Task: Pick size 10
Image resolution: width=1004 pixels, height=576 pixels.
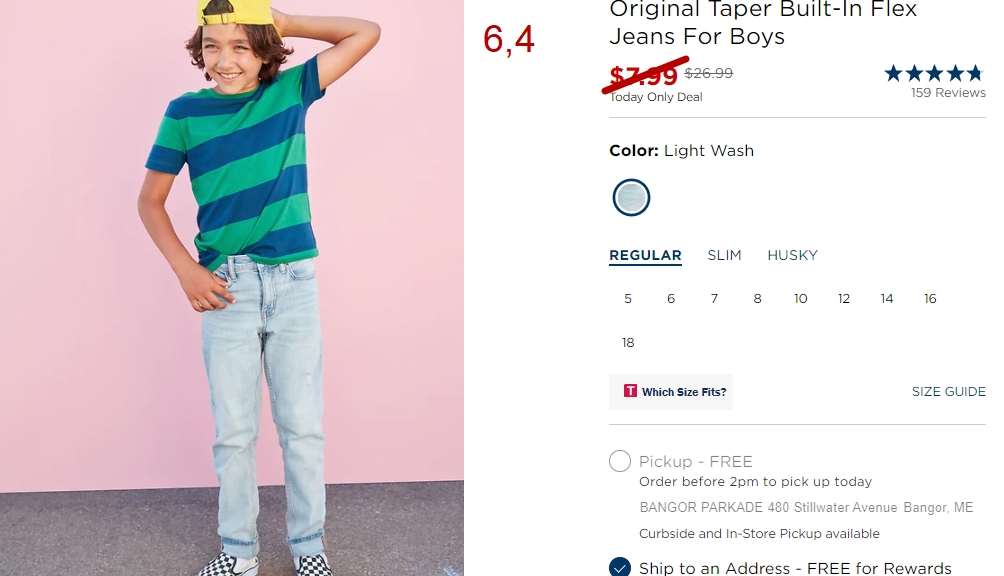Action: [x=800, y=299]
